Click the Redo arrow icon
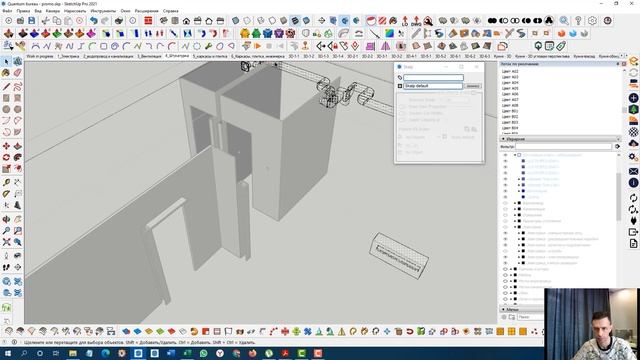 [x=105, y=20]
